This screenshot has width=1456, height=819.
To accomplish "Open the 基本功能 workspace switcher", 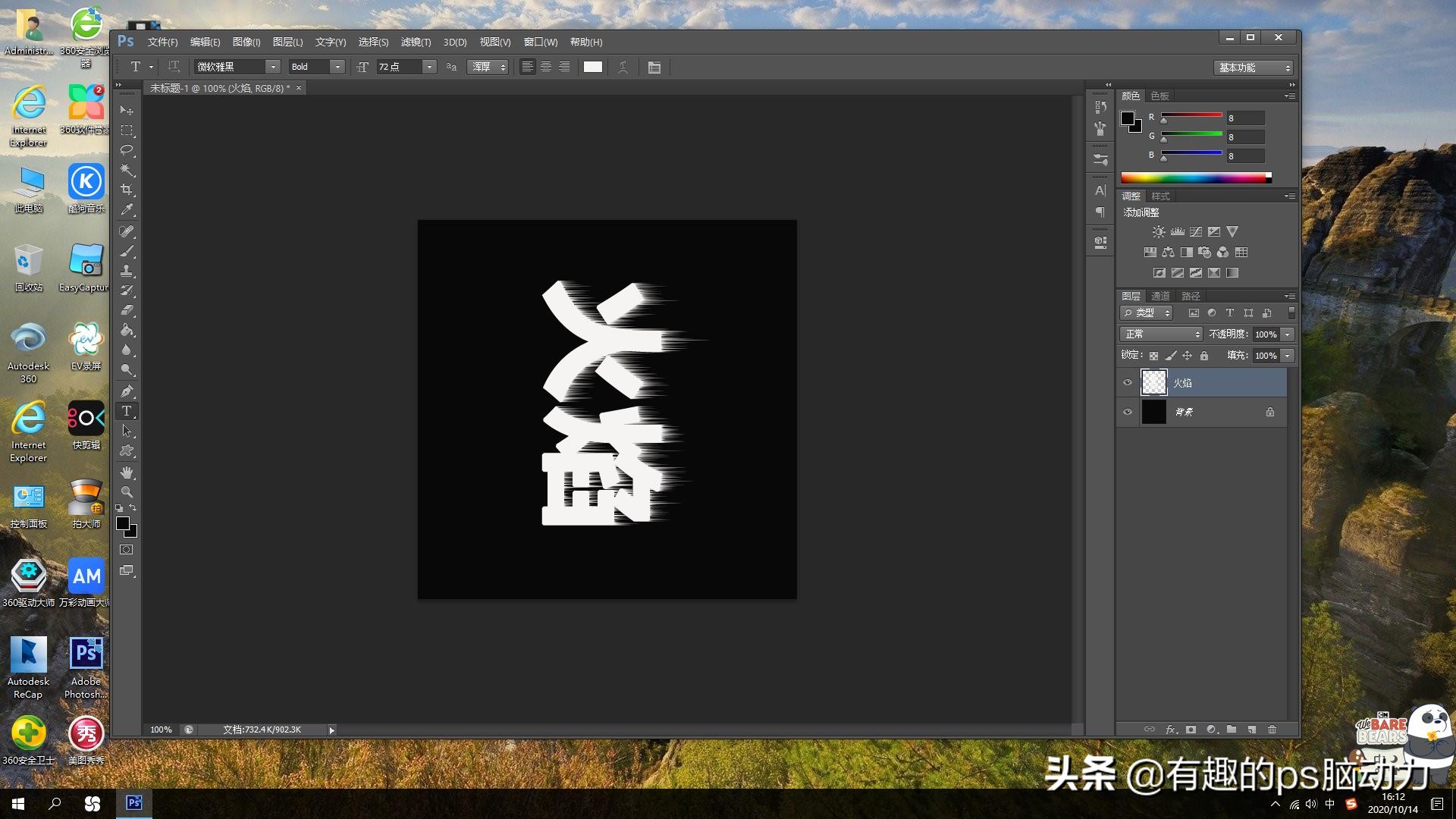I will pyautogui.click(x=1254, y=67).
